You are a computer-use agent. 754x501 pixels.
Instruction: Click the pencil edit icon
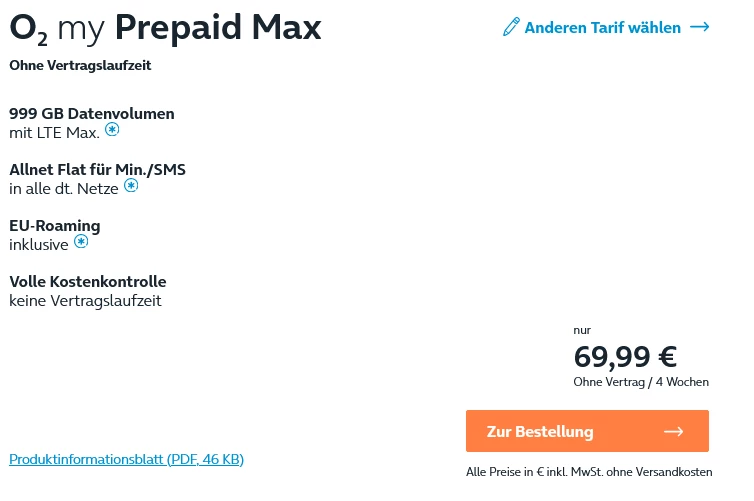tap(511, 28)
